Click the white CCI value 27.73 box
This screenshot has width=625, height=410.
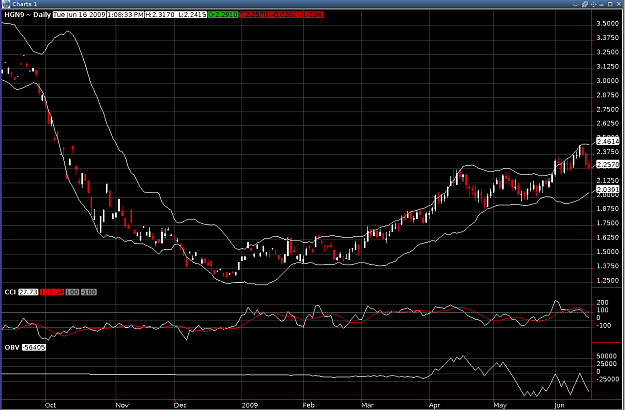point(28,292)
